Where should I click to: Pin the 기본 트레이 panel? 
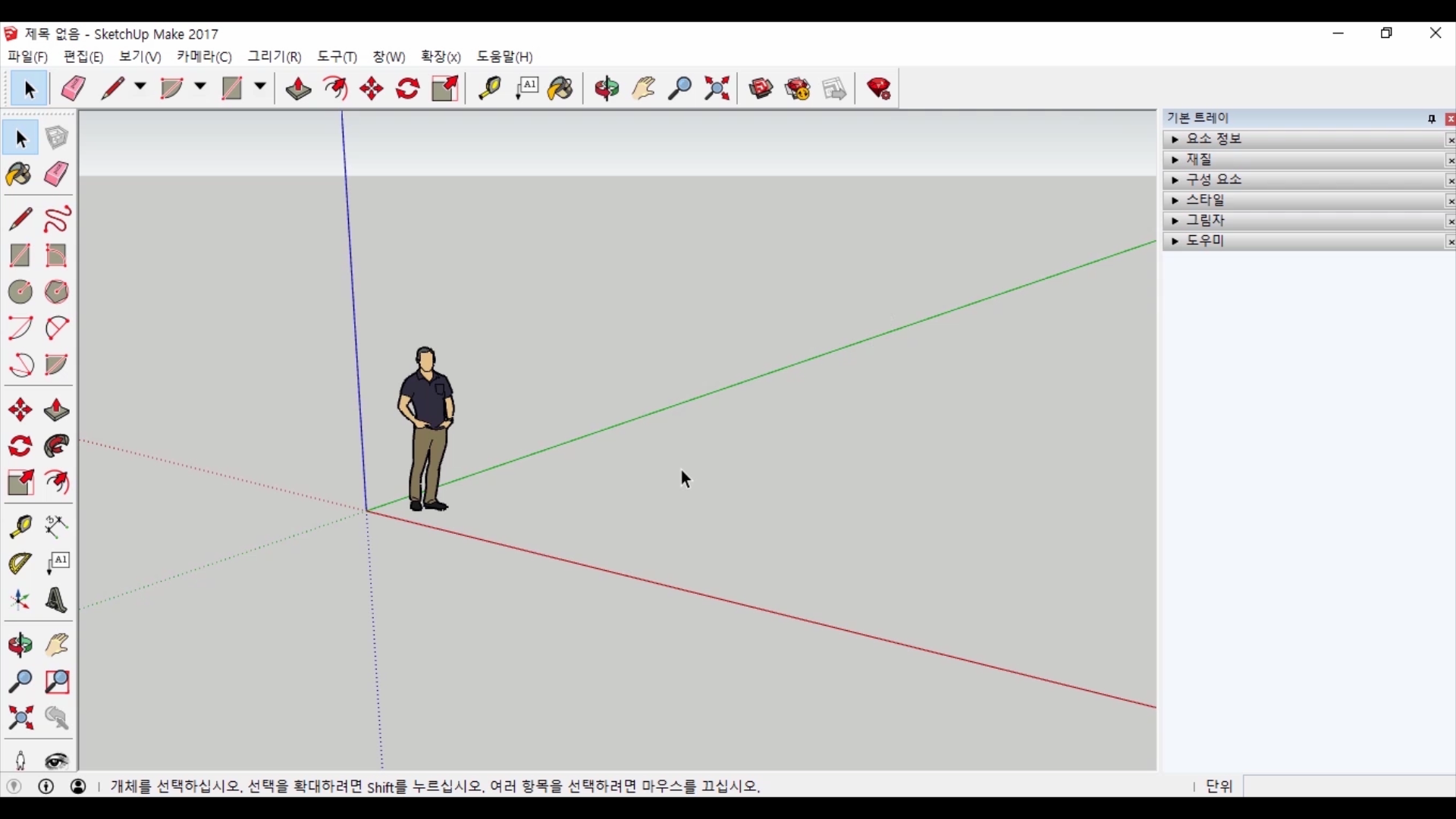click(x=1431, y=119)
